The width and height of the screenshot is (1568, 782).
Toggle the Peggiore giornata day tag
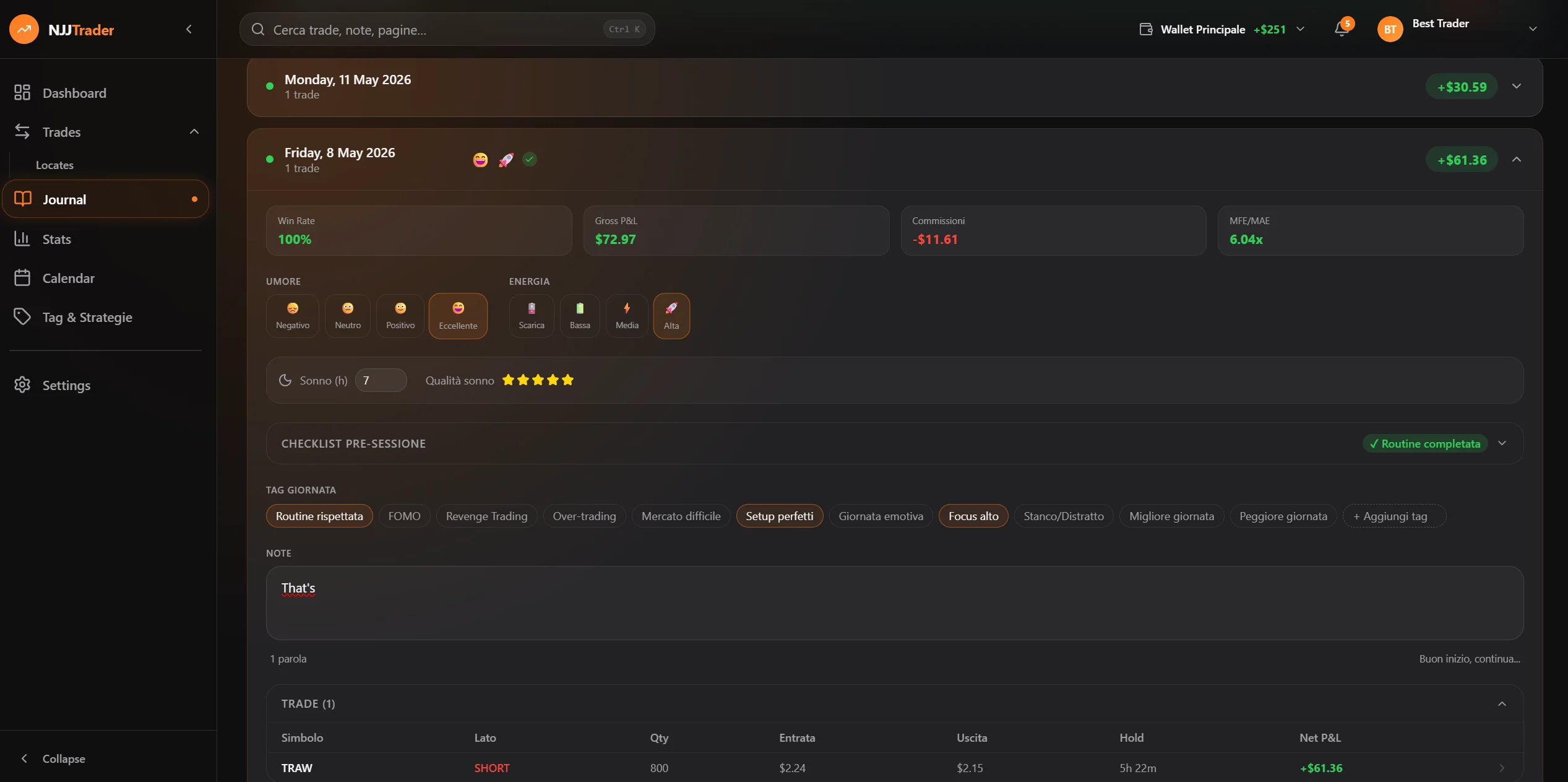1283,516
